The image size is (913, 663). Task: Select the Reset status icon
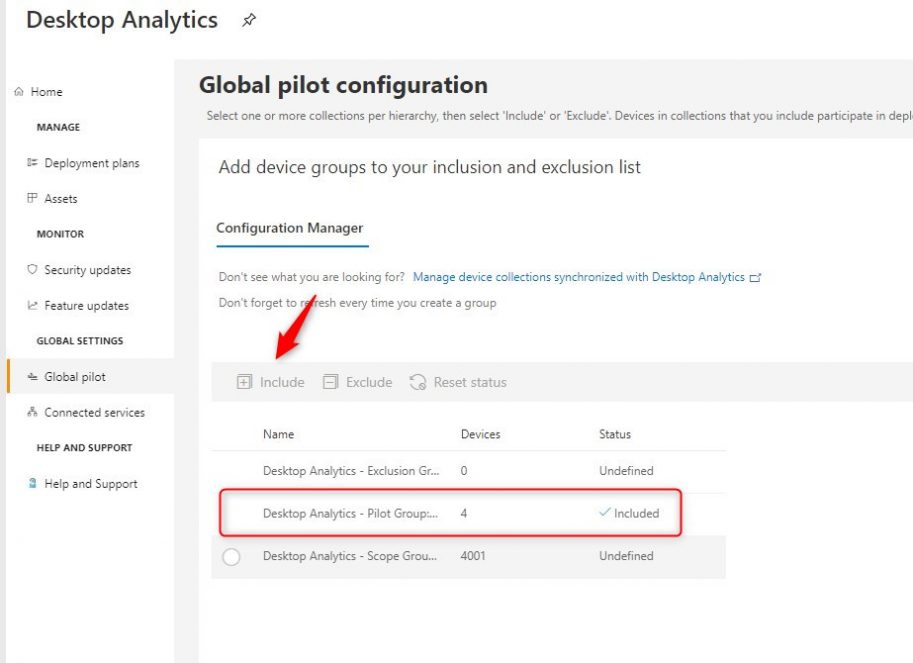pos(416,381)
